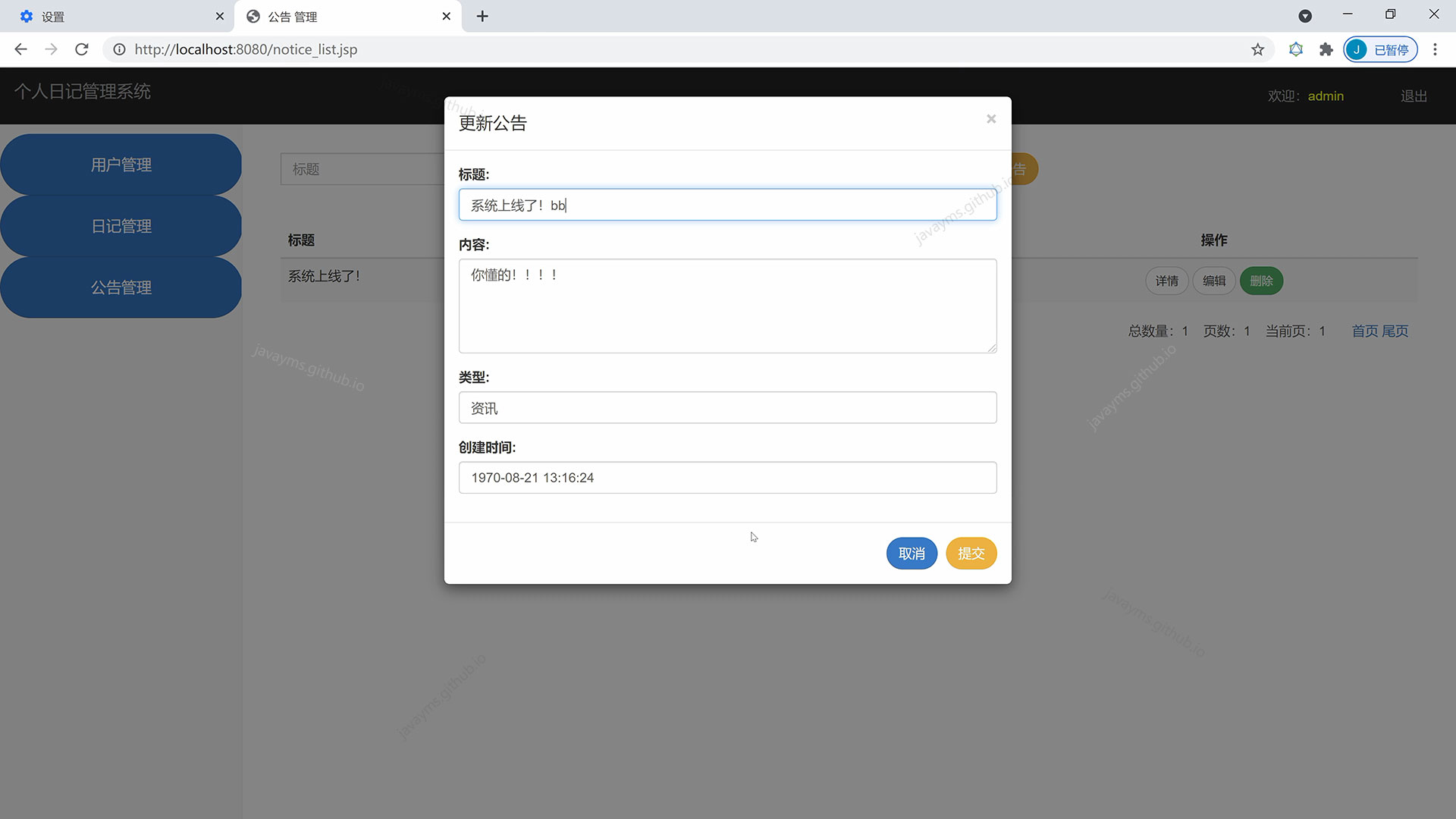Image resolution: width=1456 pixels, height=819 pixels.
Task: Focus the 标题 title input field
Action: tap(726, 205)
